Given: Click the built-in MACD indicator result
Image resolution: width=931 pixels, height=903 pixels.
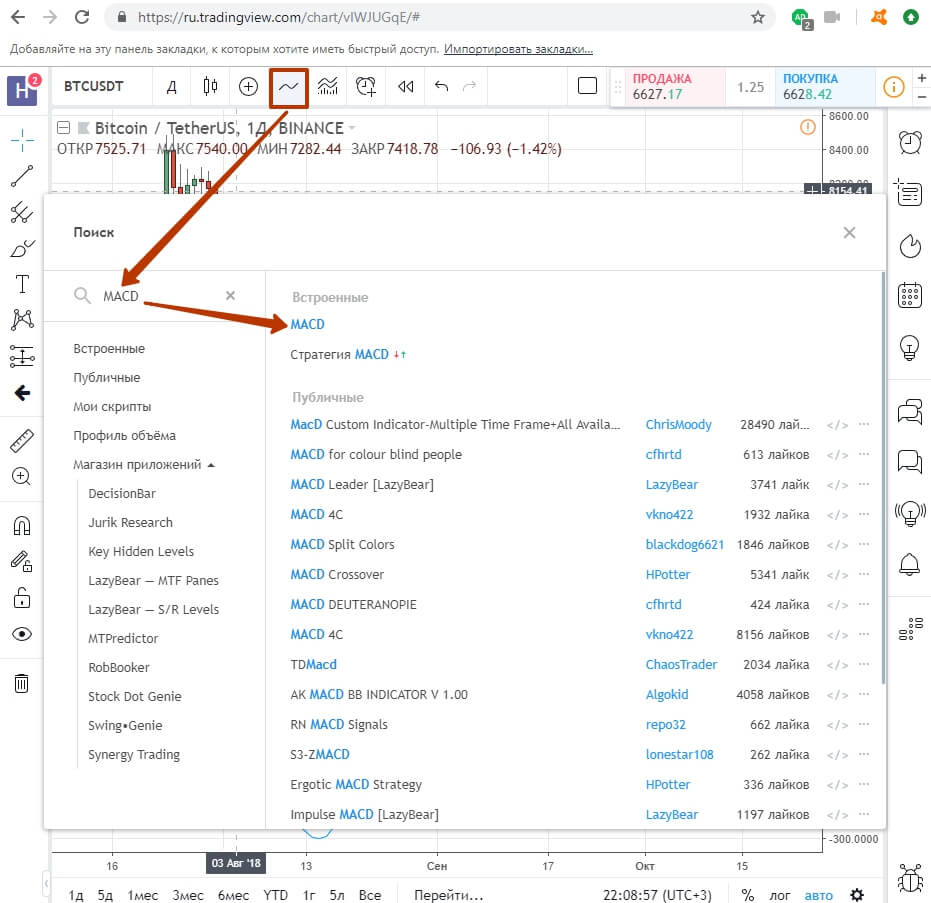Looking at the screenshot, I should [x=307, y=324].
